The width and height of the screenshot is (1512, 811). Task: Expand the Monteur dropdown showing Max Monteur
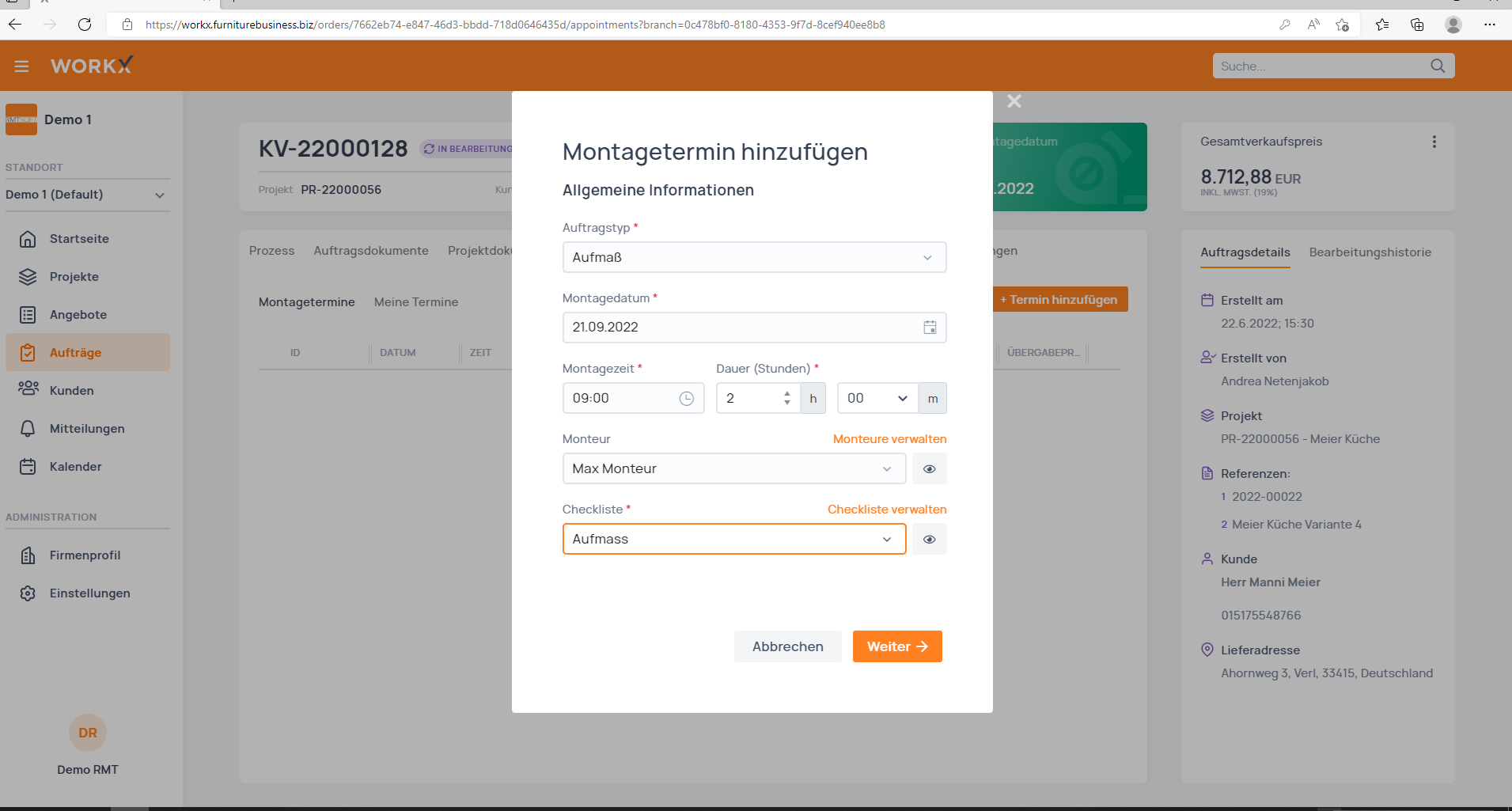tap(733, 469)
